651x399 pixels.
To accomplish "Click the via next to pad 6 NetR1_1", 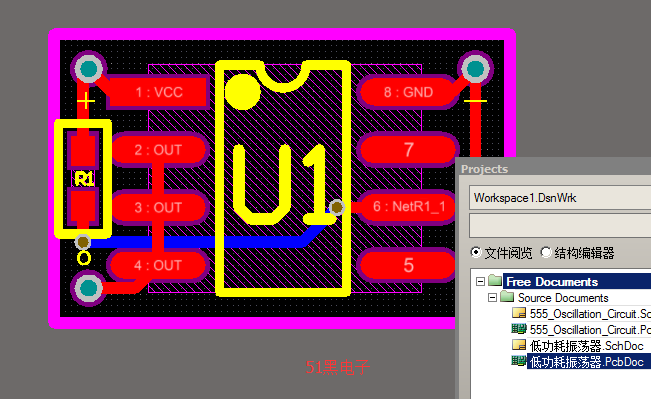I will pyautogui.click(x=336, y=207).
